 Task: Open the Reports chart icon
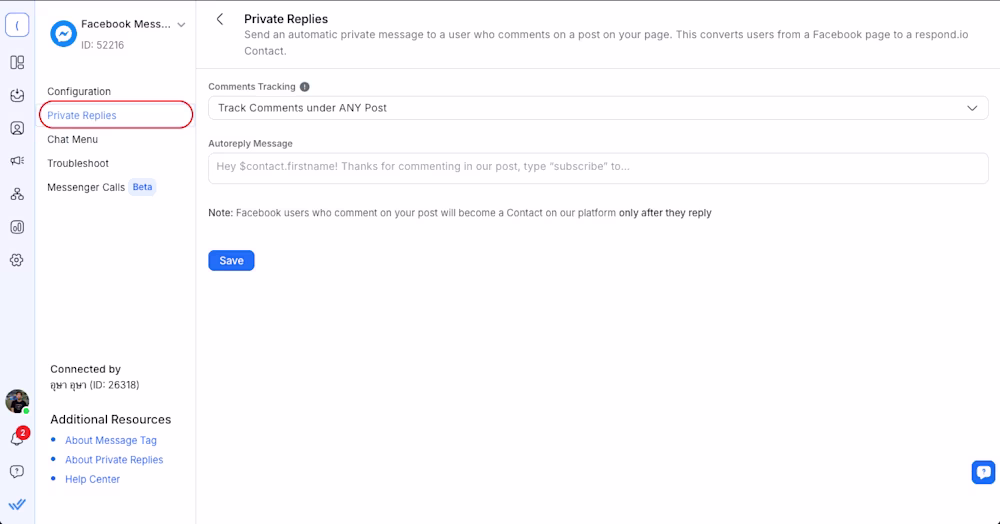(17, 227)
